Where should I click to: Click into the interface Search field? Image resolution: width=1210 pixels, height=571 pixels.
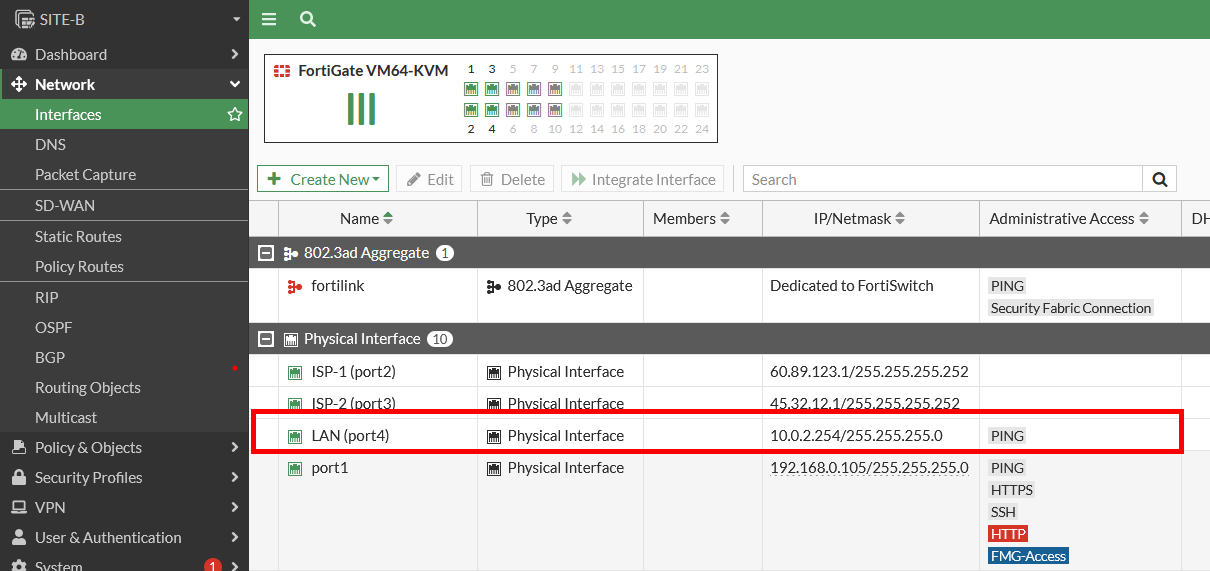coord(940,179)
